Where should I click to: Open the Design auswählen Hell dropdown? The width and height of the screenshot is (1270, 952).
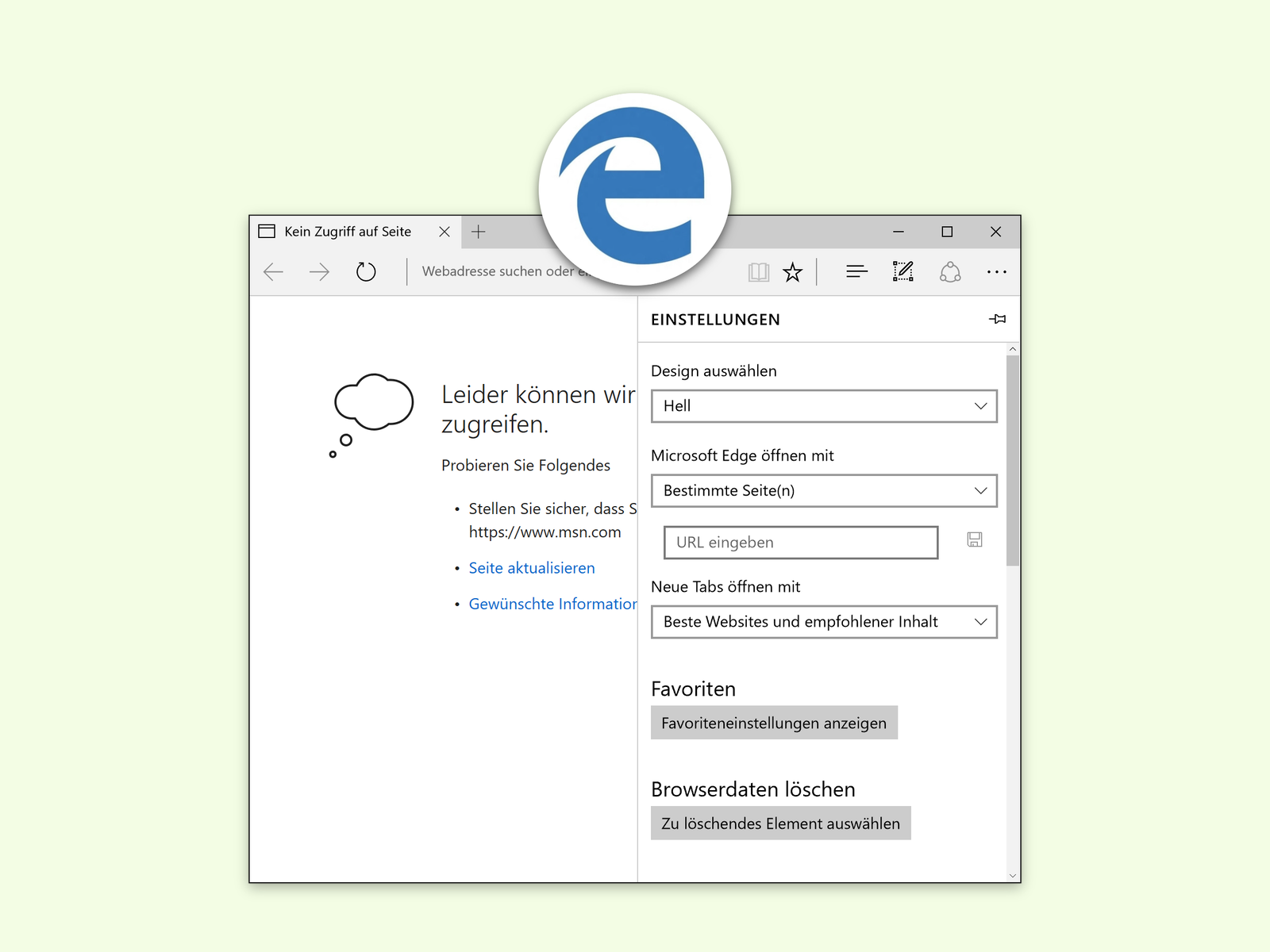pos(824,406)
